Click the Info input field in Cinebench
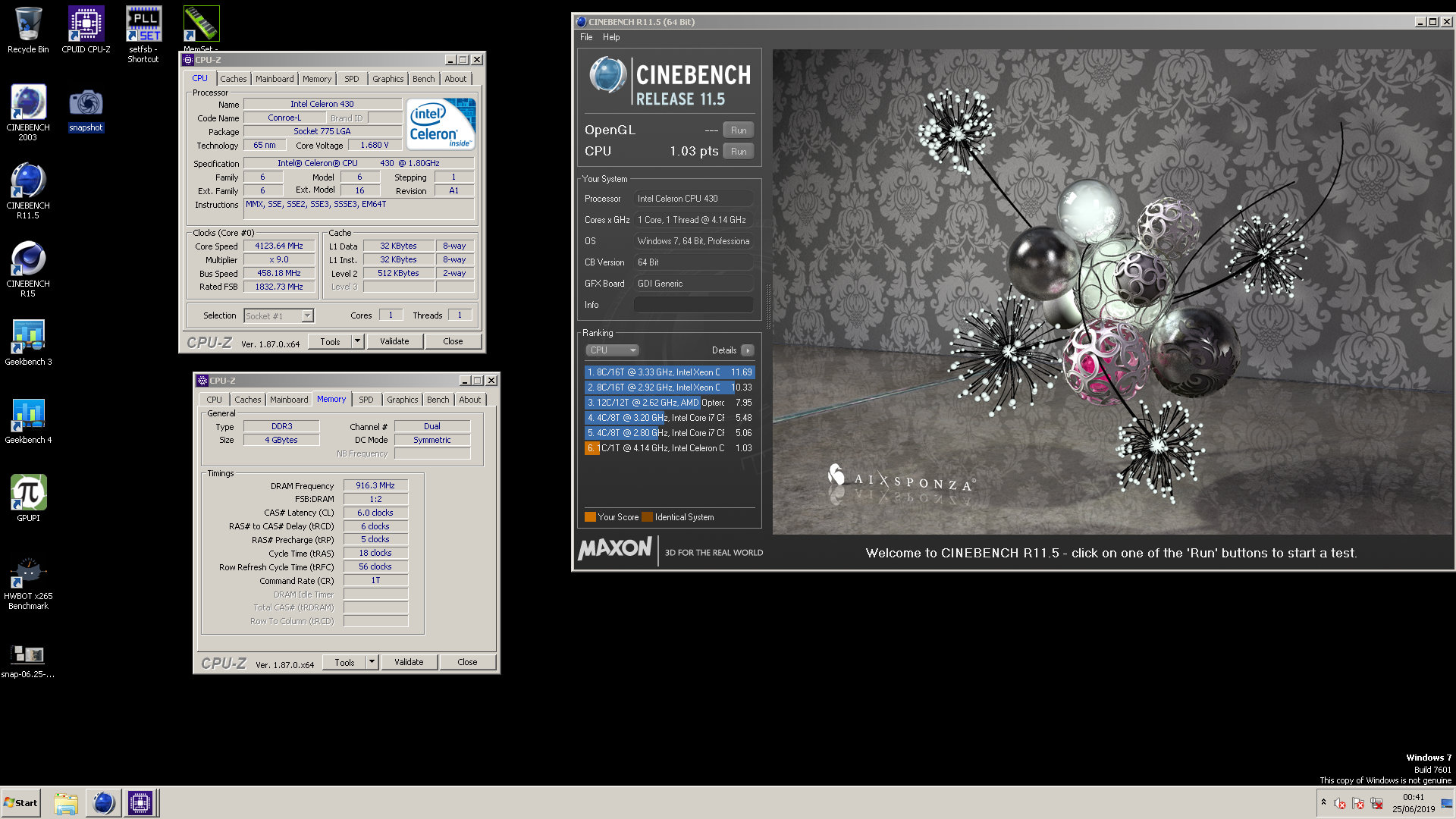The width and height of the screenshot is (1456, 819). pyautogui.click(x=693, y=305)
